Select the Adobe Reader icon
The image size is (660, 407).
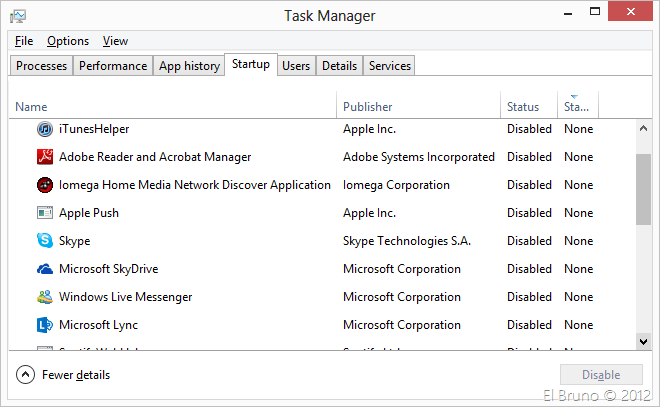tap(45, 157)
